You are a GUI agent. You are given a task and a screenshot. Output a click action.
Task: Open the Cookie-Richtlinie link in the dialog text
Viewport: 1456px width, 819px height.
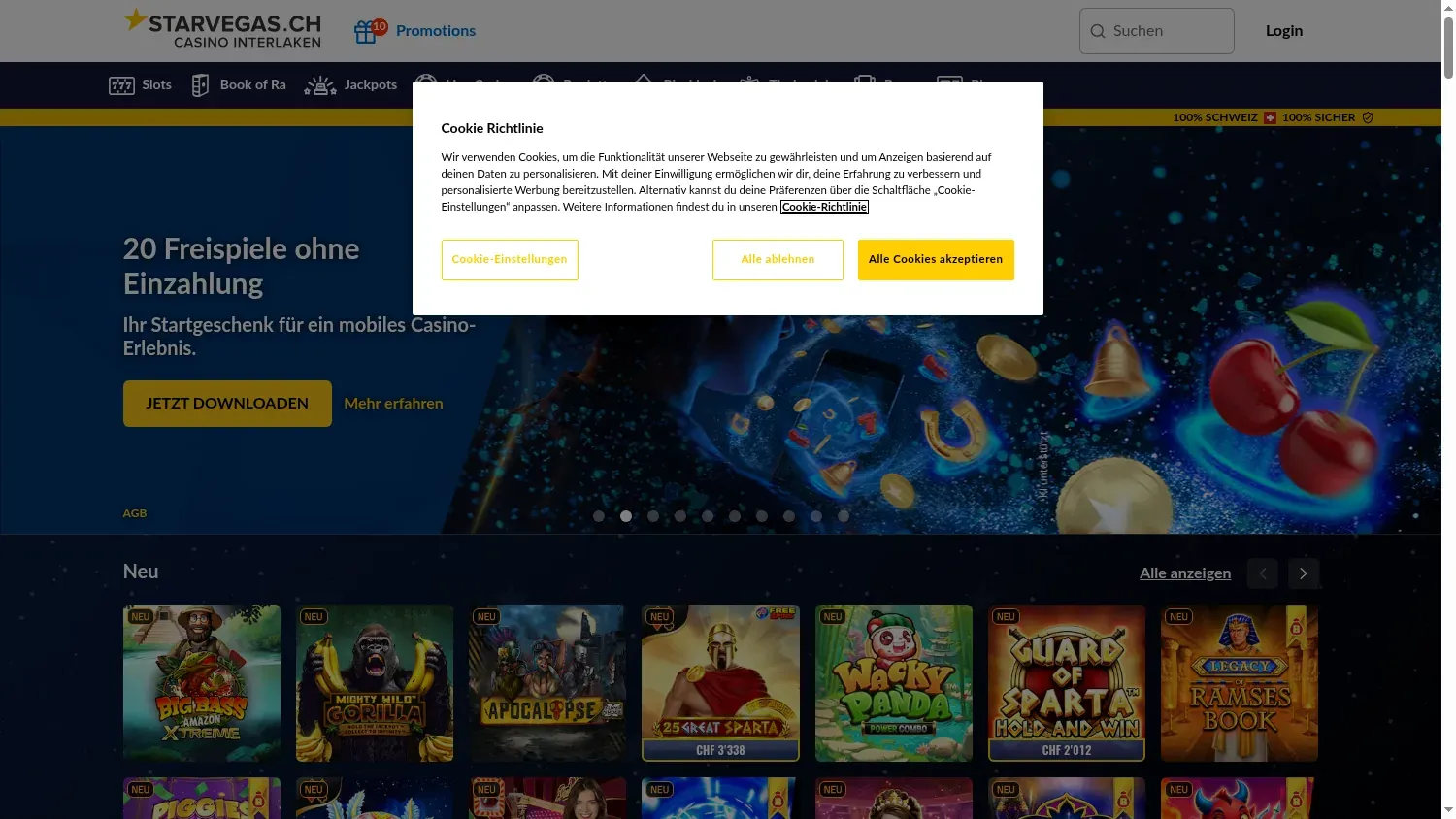[x=824, y=207]
